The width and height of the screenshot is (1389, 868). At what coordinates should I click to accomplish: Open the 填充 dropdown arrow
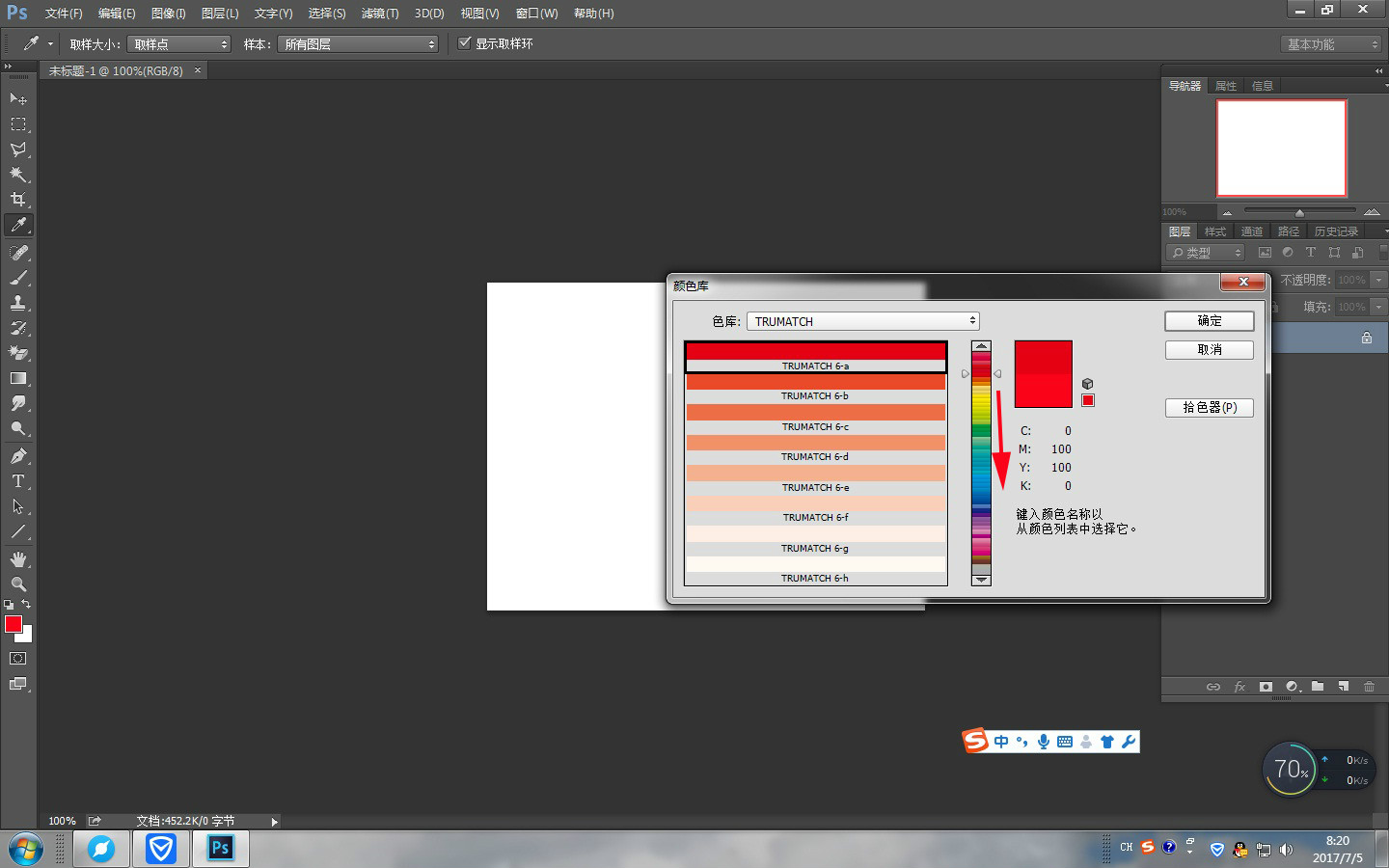click(x=1378, y=307)
